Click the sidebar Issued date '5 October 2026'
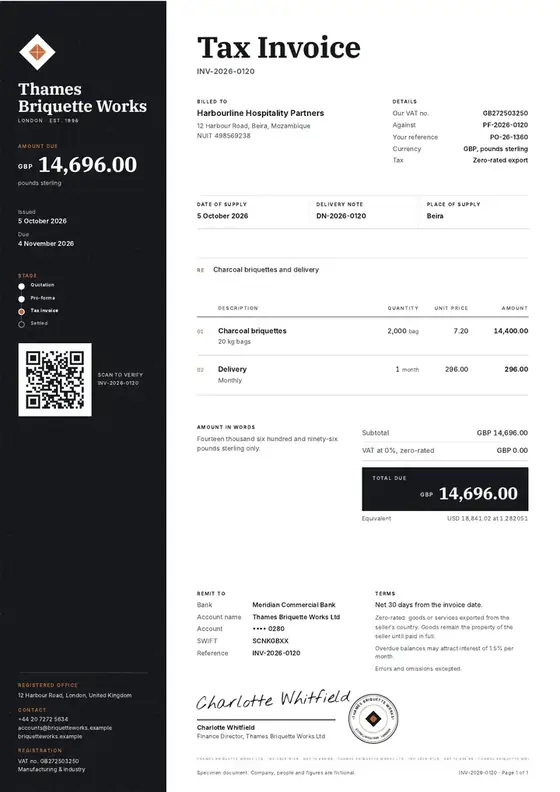The width and height of the screenshot is (560, 792). 42,221
